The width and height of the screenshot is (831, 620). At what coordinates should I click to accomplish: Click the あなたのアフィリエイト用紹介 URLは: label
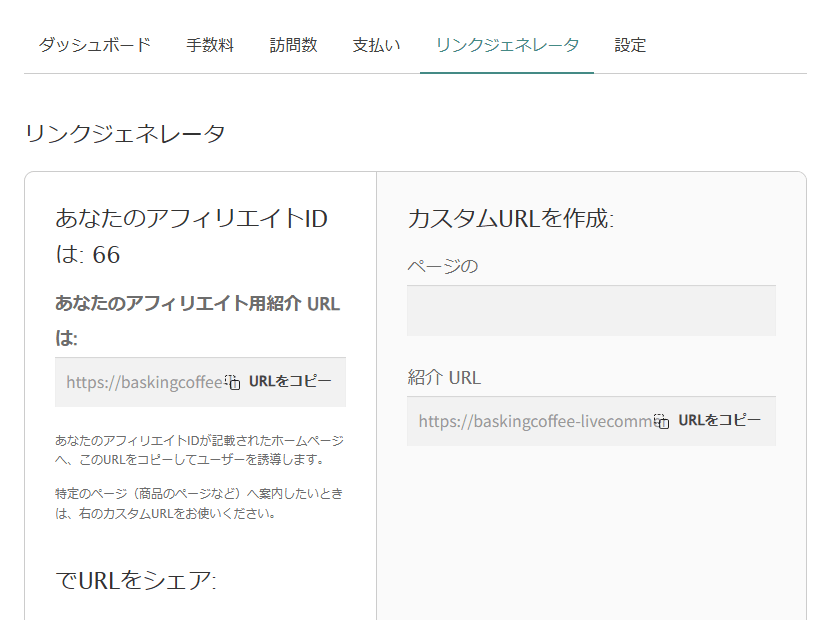point(198,321)
